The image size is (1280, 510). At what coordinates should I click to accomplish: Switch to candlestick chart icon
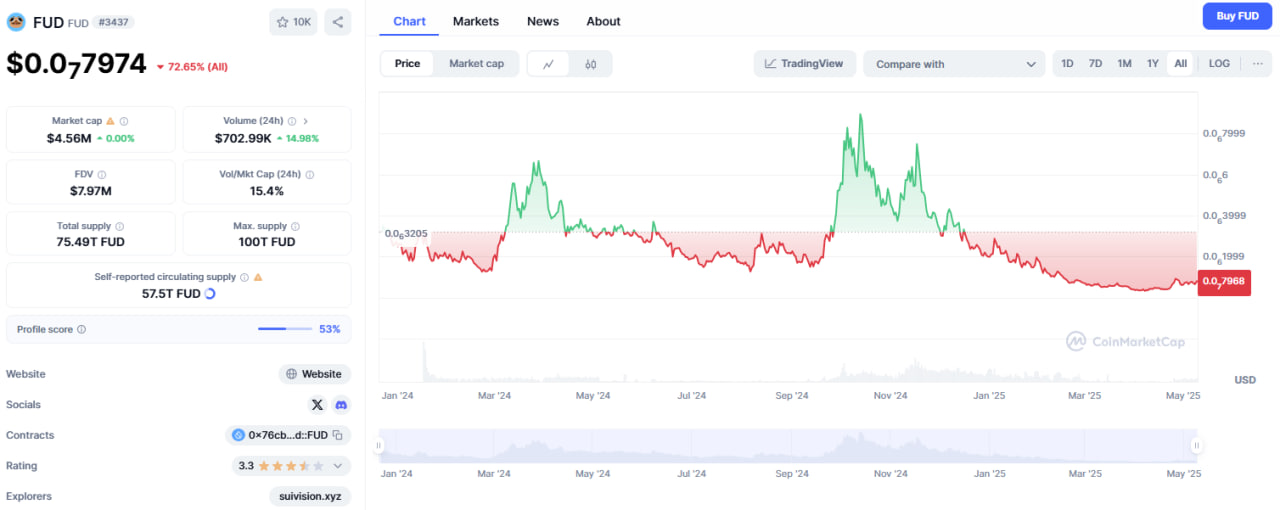tap(591, 64)
